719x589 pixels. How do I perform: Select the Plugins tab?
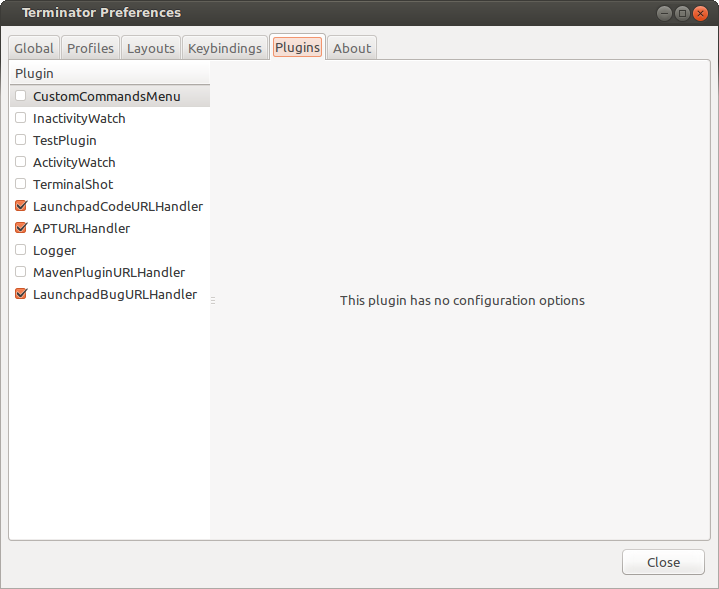click(x=298, y=47)
